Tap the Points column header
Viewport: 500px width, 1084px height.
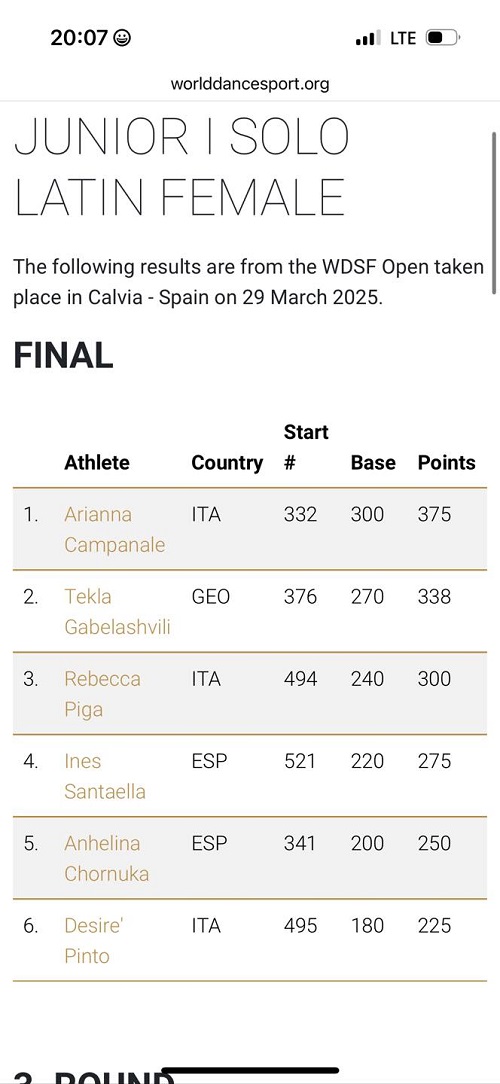coord(447,462)
